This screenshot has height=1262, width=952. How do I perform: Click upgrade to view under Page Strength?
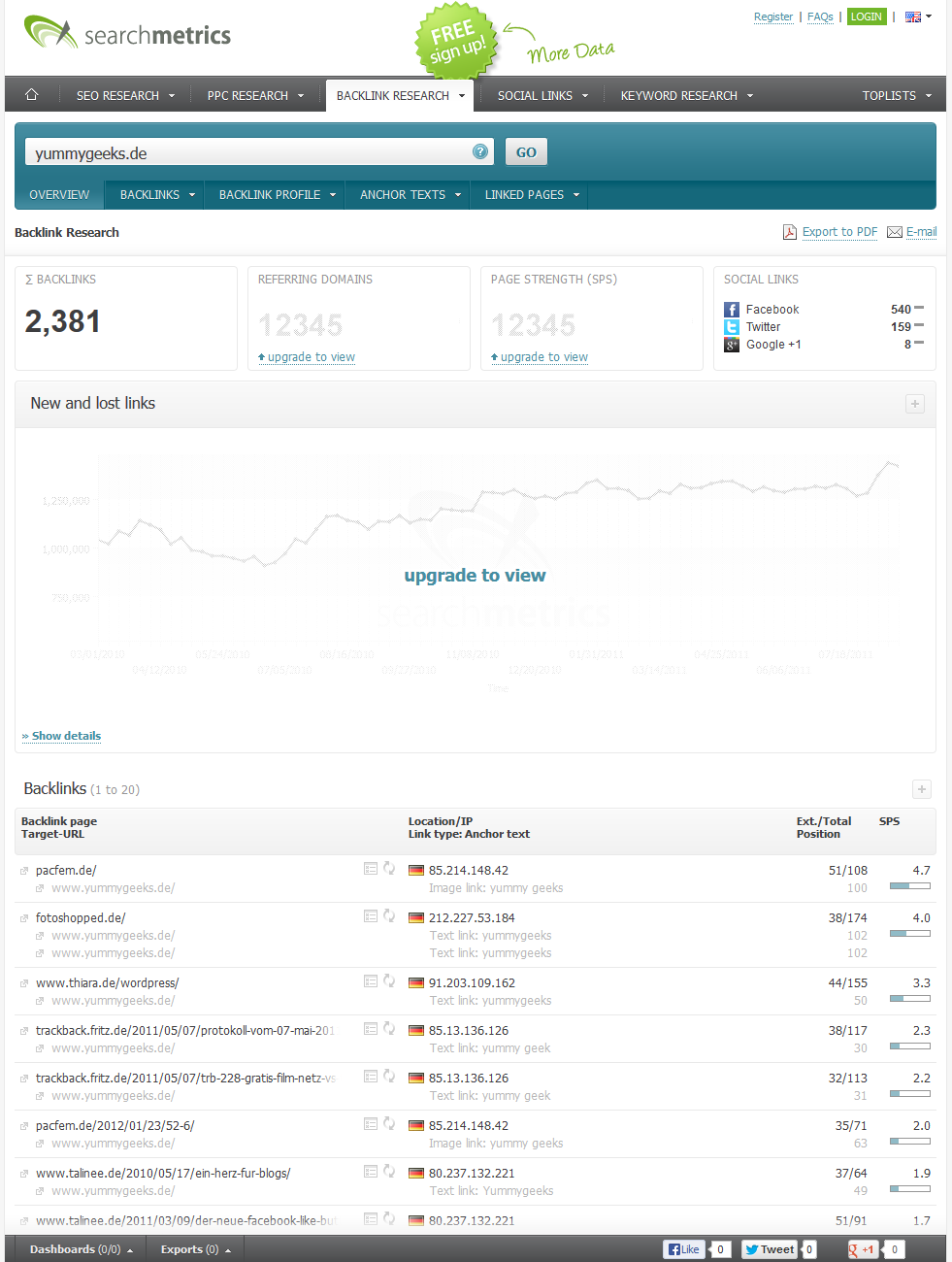pyautogui.click(x=540, y=357)
